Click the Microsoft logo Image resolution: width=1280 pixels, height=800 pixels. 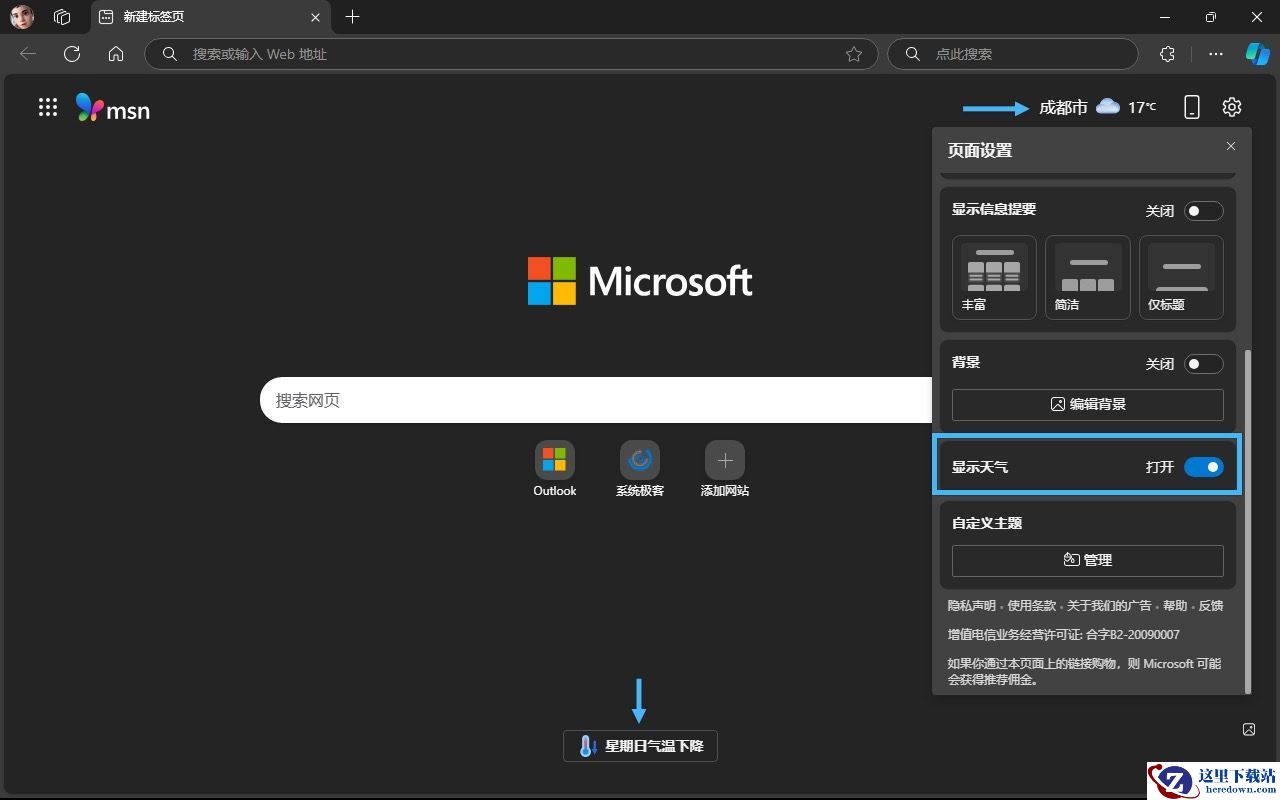[x=640, y=281]
